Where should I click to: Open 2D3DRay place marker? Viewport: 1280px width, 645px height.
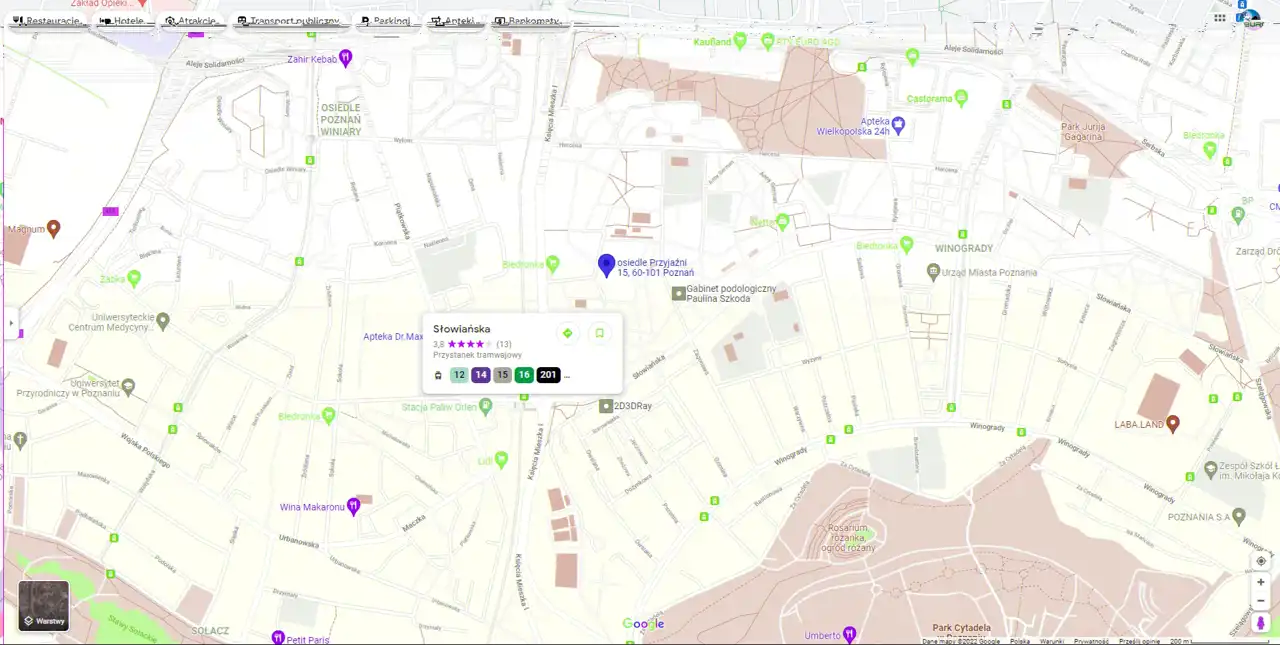[605, 405]
